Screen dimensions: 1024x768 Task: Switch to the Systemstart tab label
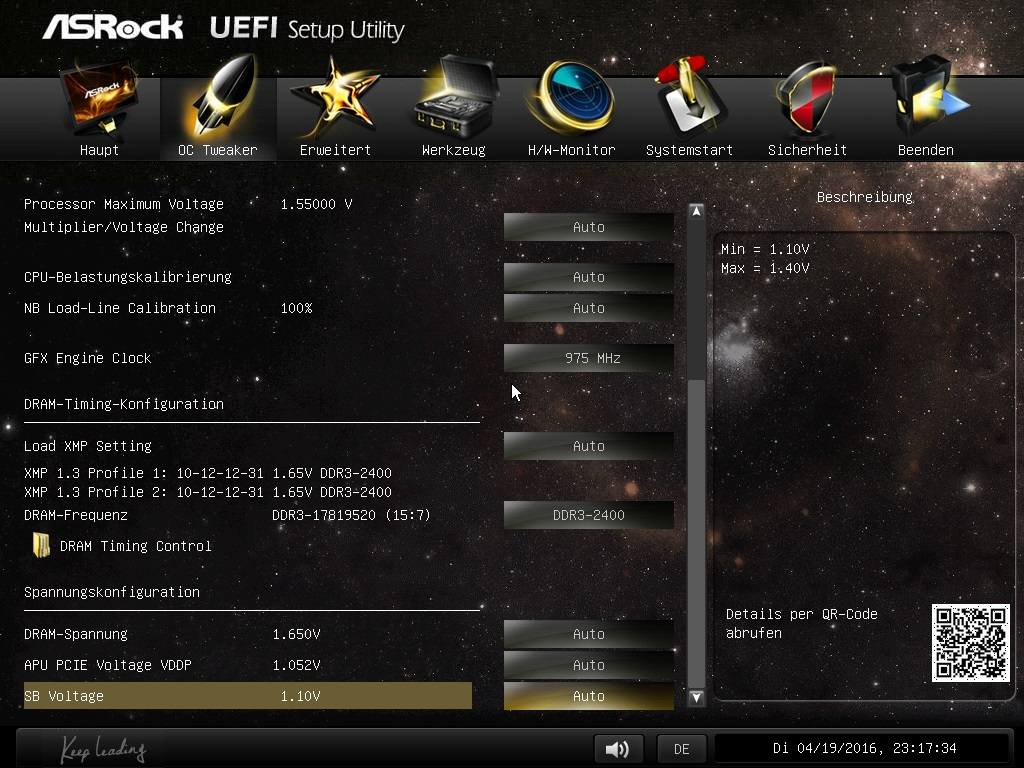(x=689, y=150)
